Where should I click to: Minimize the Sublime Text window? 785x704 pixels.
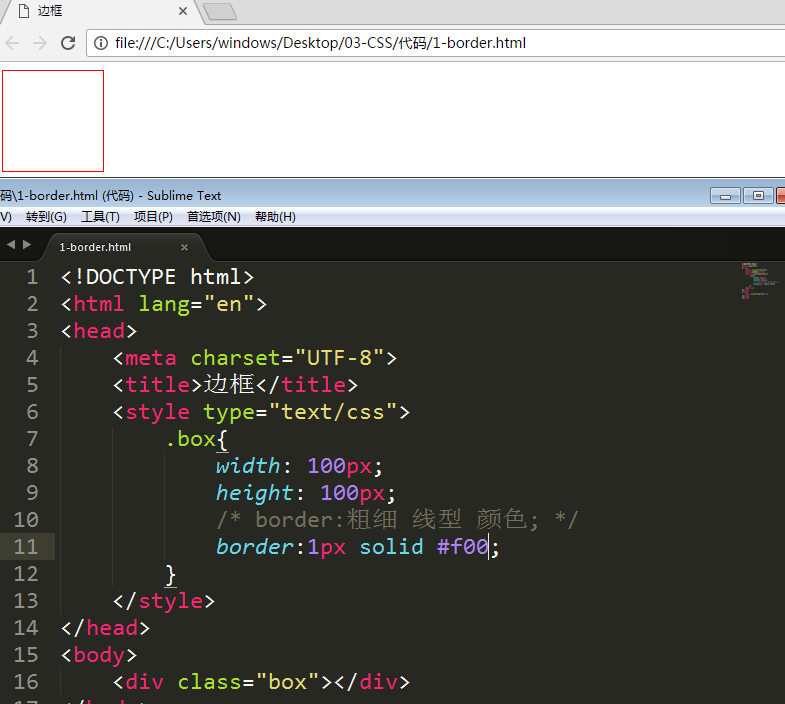(x=725, y=196)
